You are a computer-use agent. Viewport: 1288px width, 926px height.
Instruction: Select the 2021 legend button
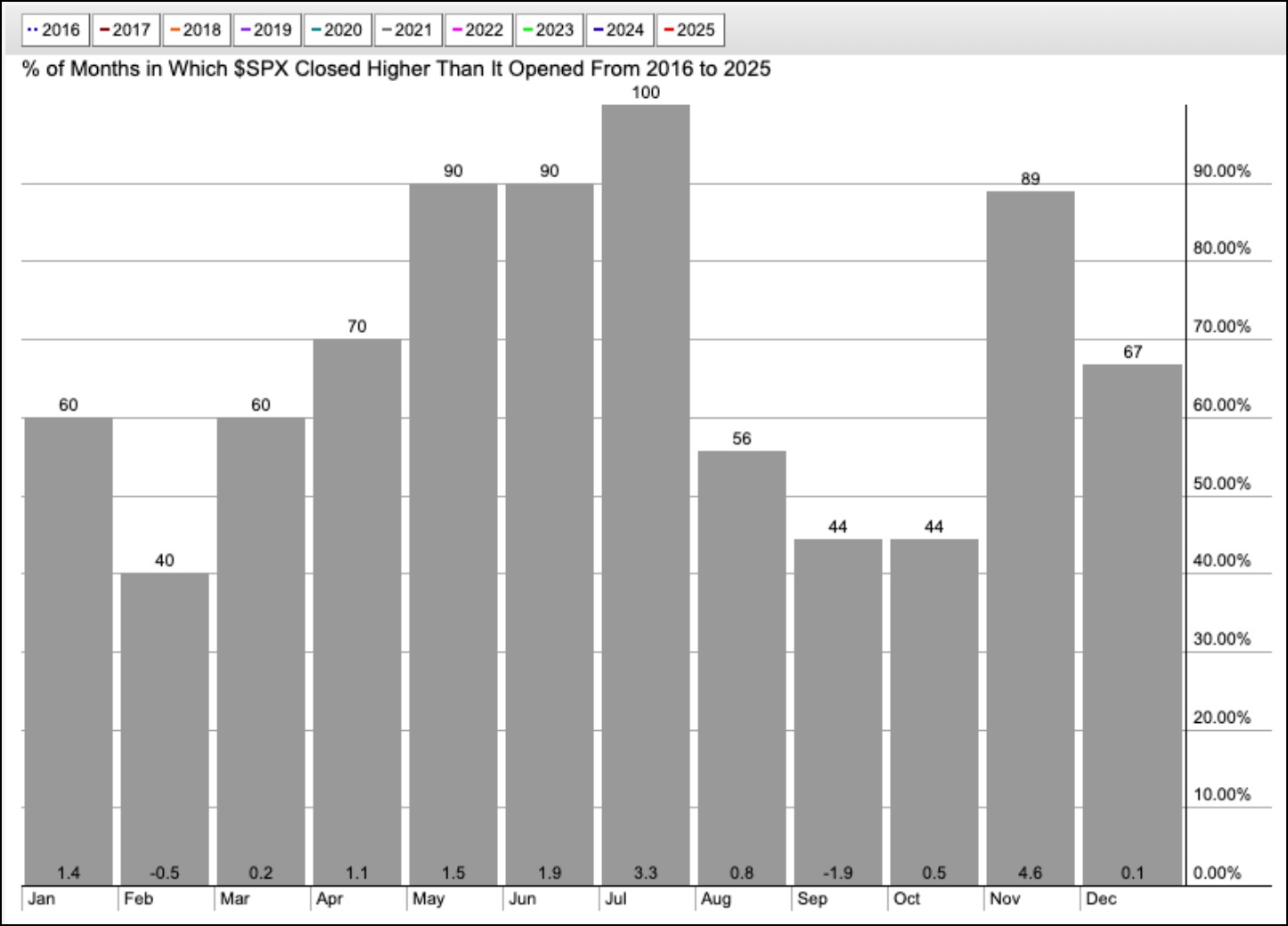tap(407, 30)
